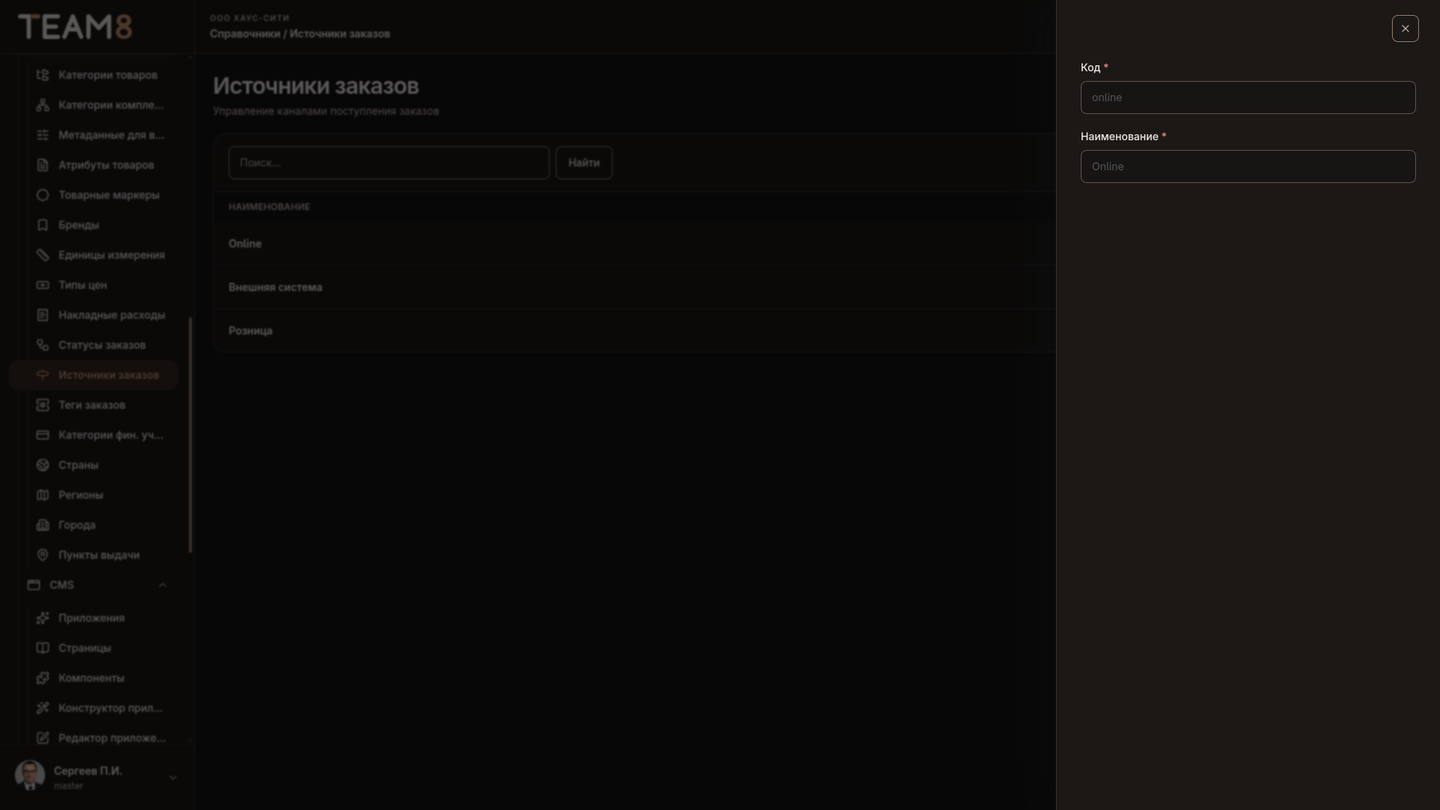
Task: Click the Атрибуты товаров icon
Action: pos(42,165)
